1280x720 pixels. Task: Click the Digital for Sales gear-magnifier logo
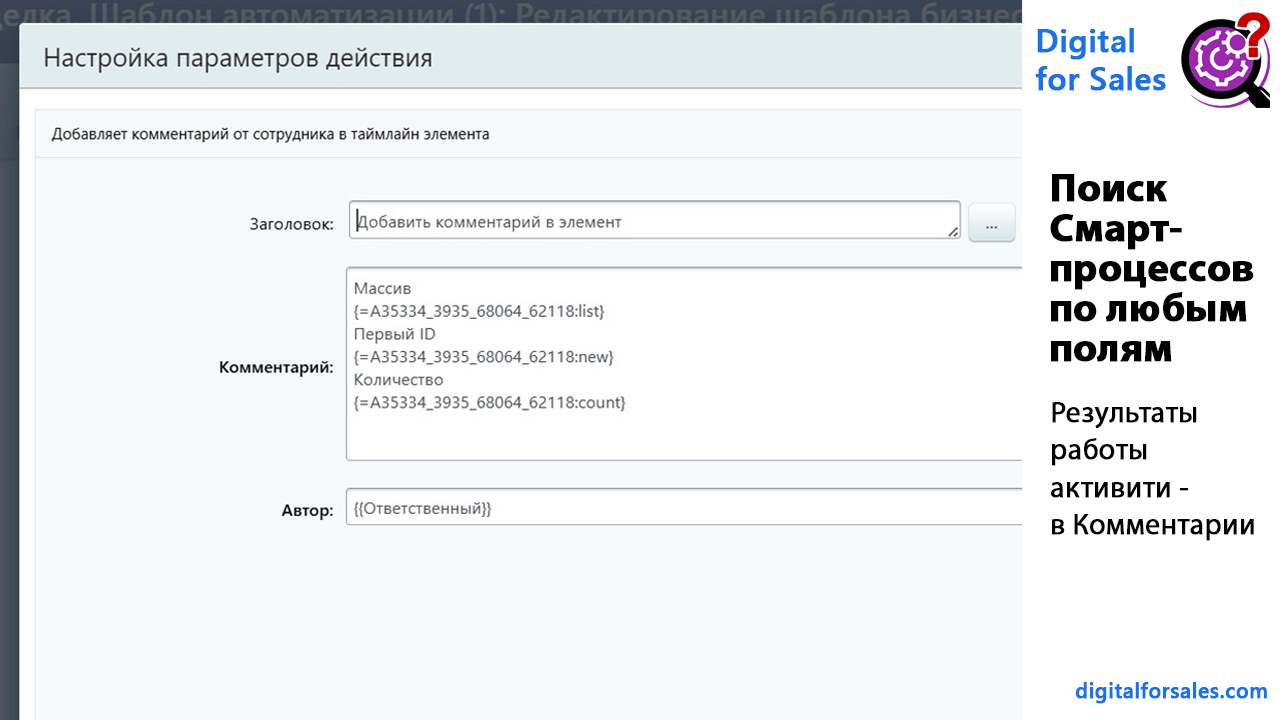(1224, 58)
